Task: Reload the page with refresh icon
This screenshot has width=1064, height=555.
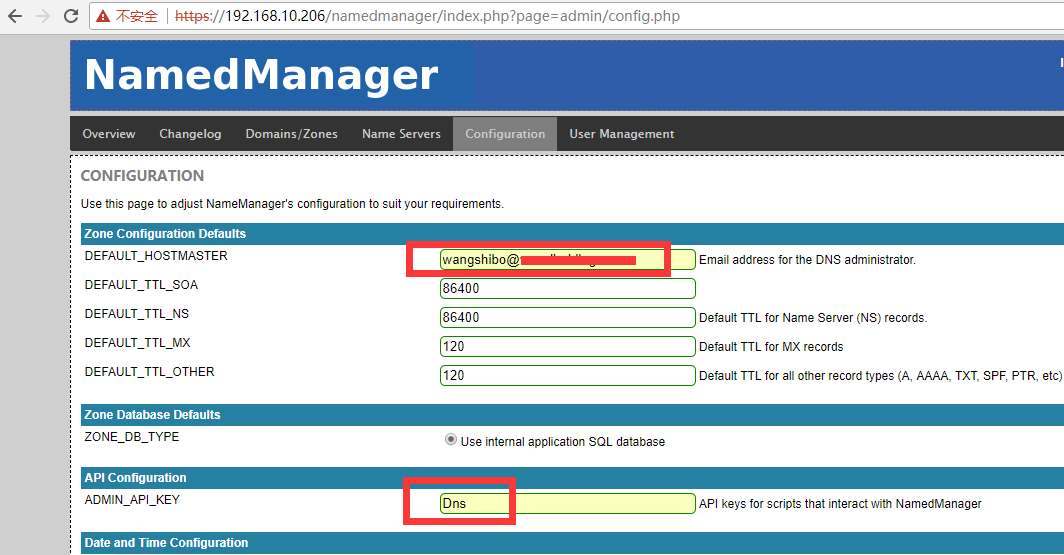Action: (x=71, y=17)
